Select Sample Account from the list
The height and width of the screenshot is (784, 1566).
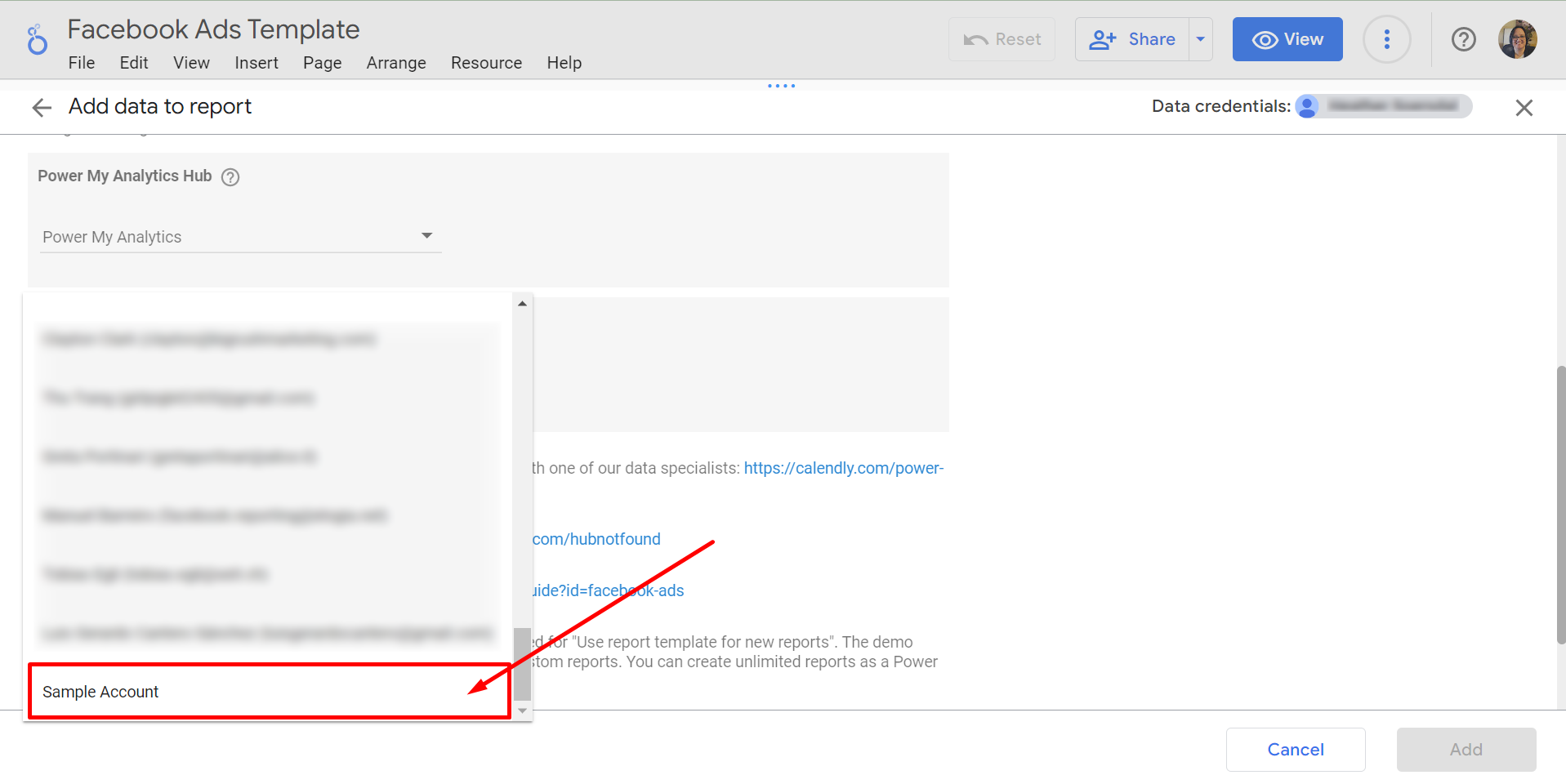pyautogui.click(x=100, y=692)
